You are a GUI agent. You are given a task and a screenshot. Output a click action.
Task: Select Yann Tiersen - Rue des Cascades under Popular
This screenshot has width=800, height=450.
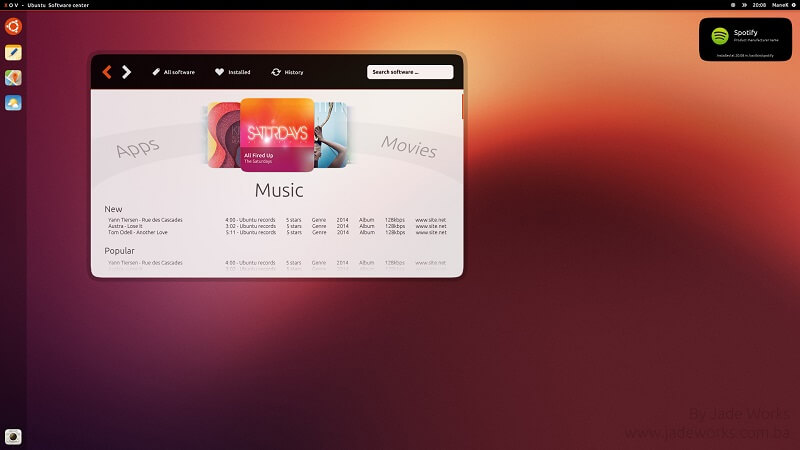[x=145, y=263]
